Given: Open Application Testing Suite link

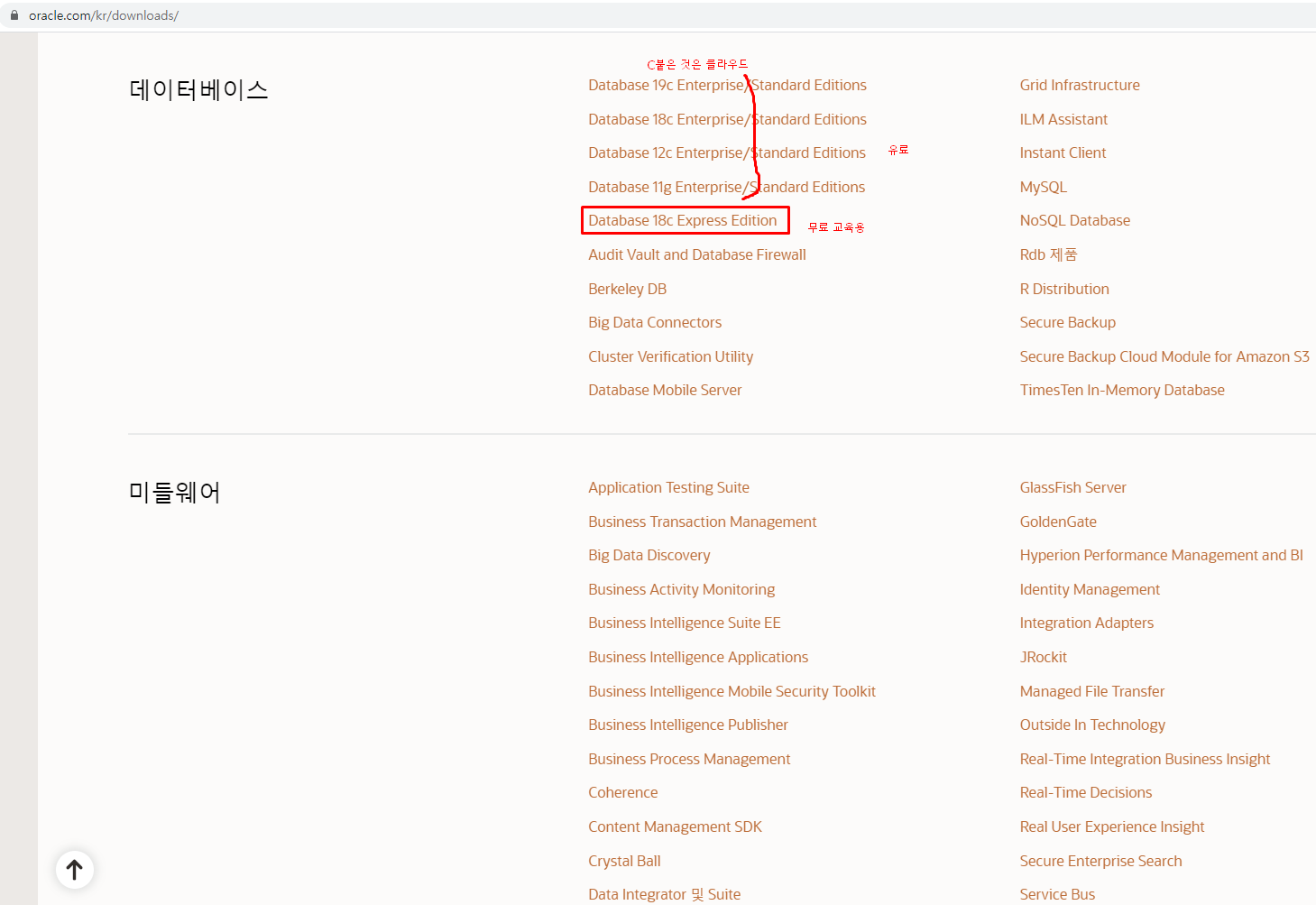Looking at the screenshot, I should pos(668,487).
